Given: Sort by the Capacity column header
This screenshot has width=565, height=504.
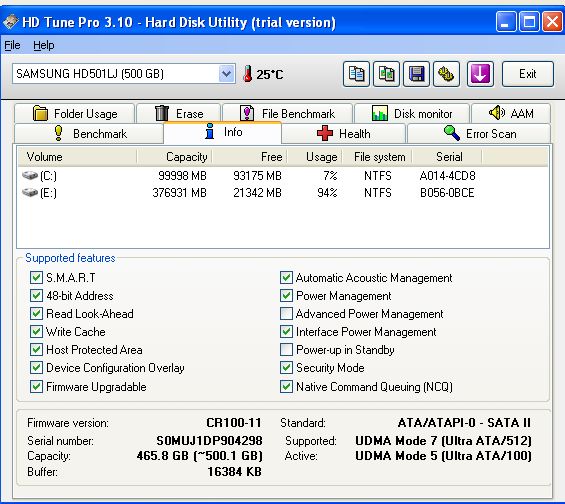Looking at the screenshot, I should (174, 157).
